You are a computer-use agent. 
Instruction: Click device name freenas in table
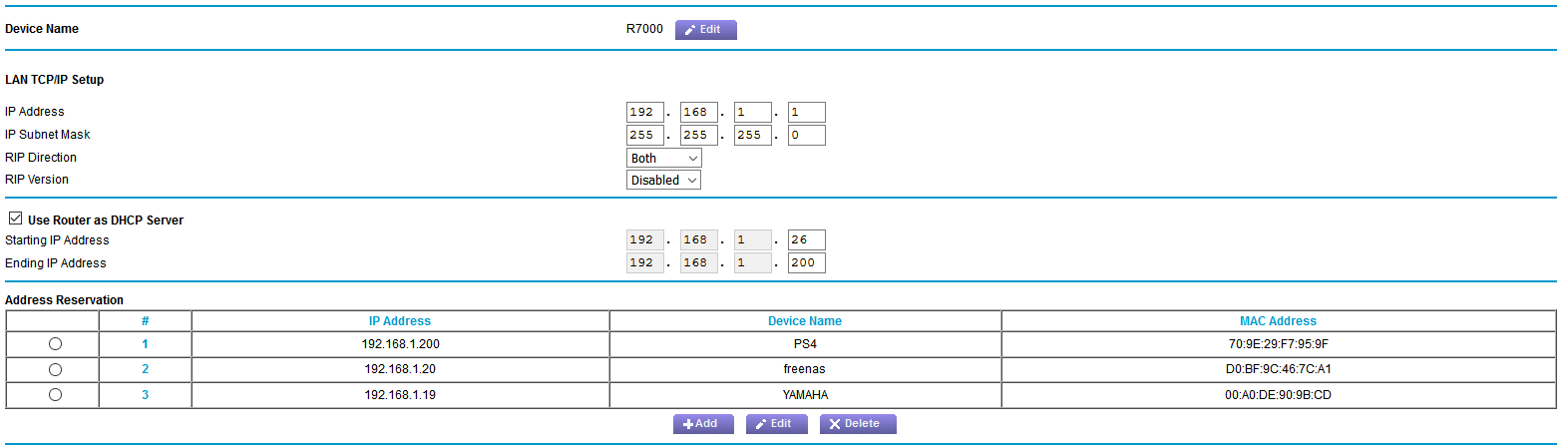point(805,369)
